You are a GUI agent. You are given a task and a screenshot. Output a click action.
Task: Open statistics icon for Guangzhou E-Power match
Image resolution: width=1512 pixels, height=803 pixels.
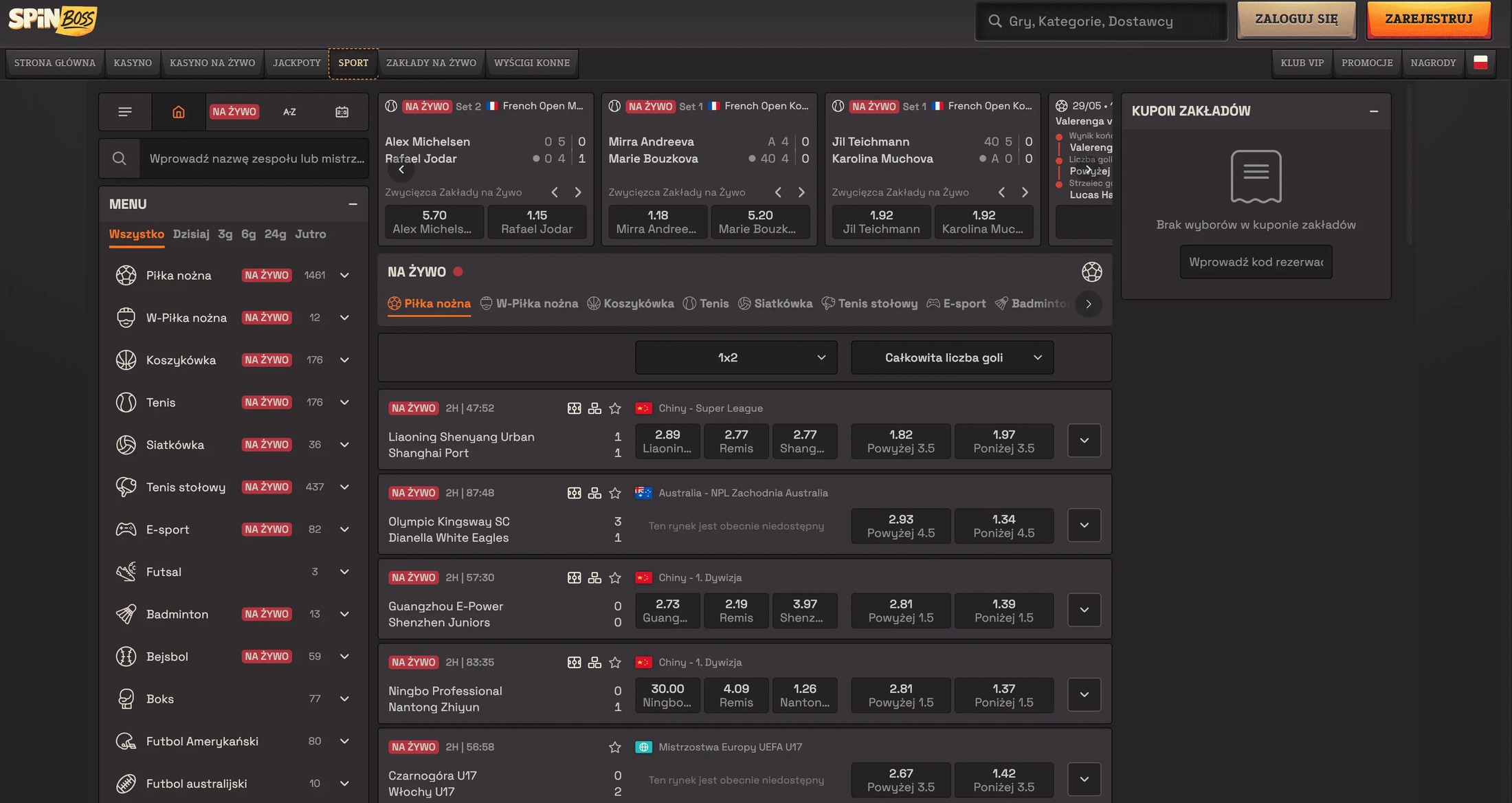pos(594,577)
